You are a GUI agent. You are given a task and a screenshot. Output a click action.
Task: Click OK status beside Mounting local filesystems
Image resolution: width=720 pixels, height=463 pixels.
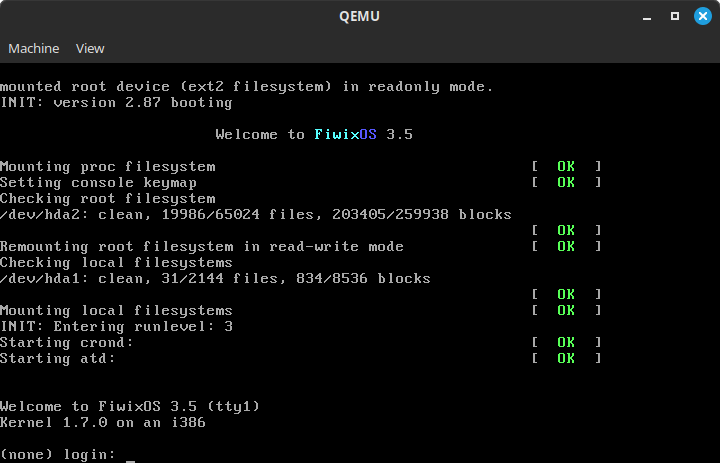tap(566, 310)
